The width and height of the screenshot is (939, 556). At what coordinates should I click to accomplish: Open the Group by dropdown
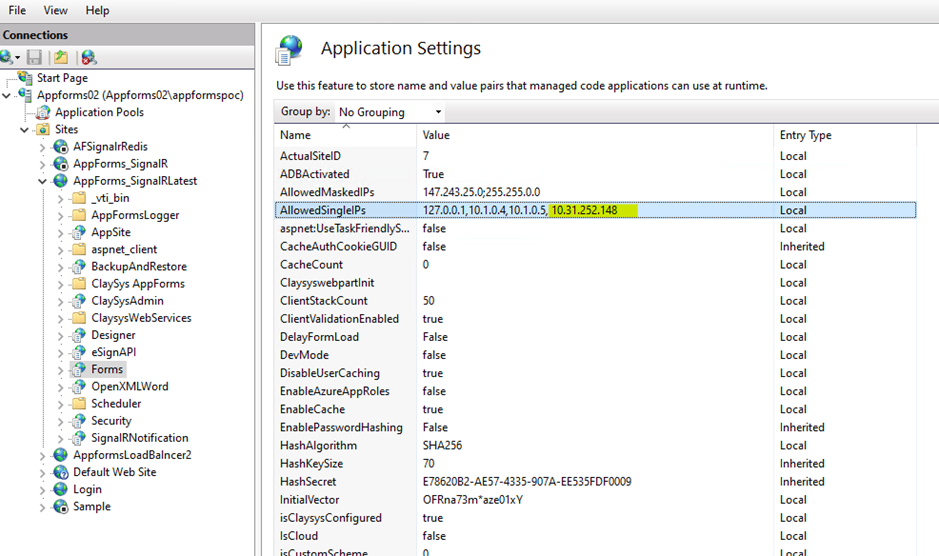pyautogui.click(x=390, y=112)
